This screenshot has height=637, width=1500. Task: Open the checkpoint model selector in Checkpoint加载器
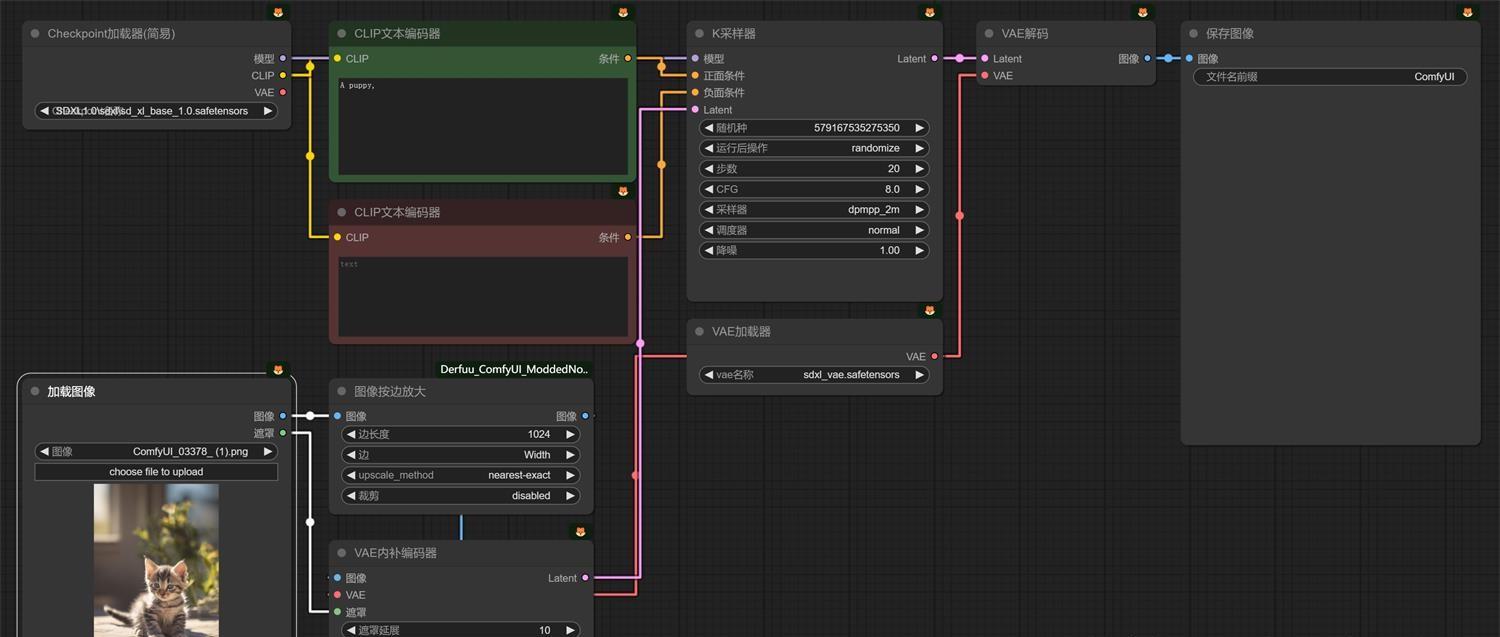156,111
